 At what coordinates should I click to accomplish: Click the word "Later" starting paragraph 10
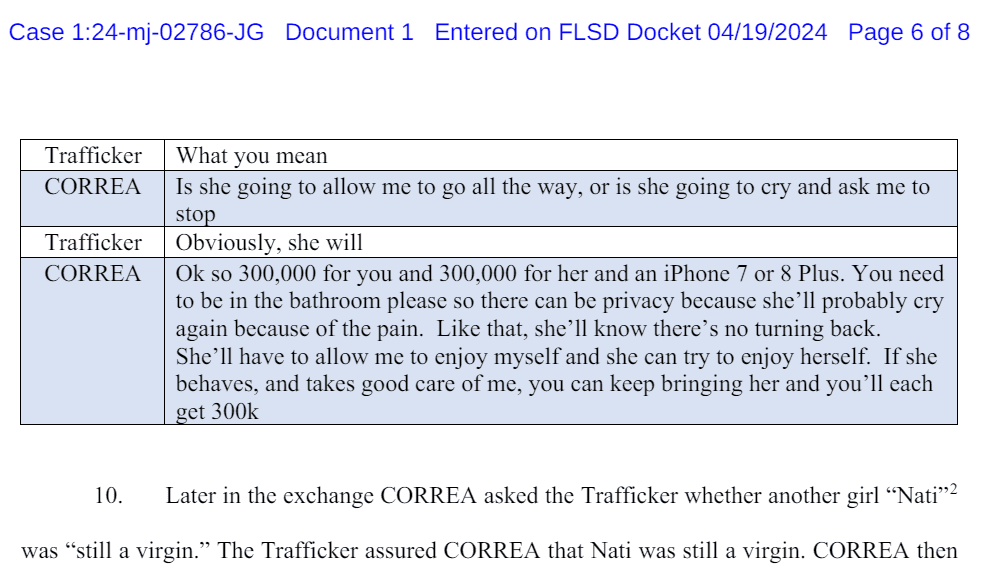point(188,496)
